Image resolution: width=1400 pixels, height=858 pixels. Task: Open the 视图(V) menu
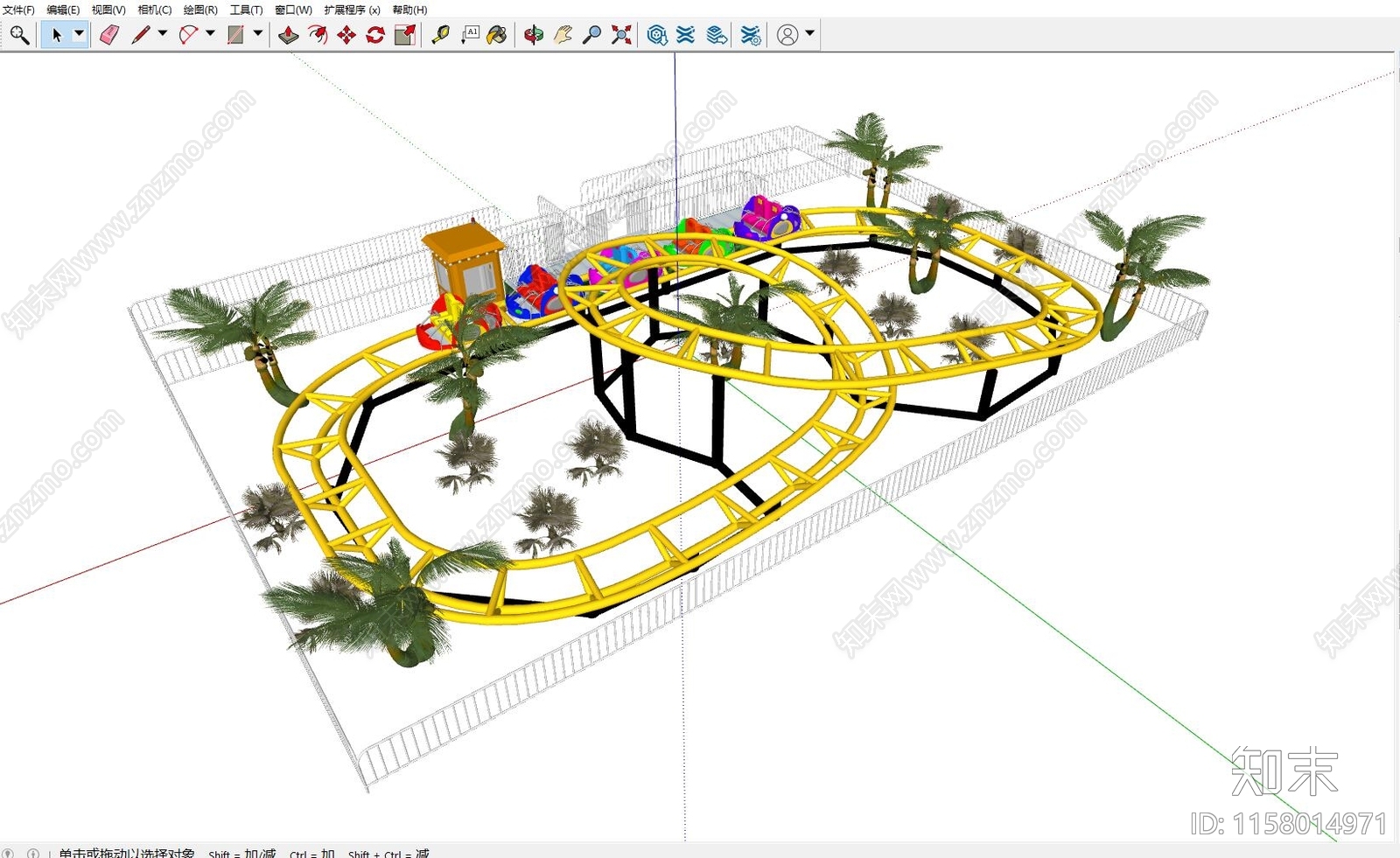coord(108,10)
